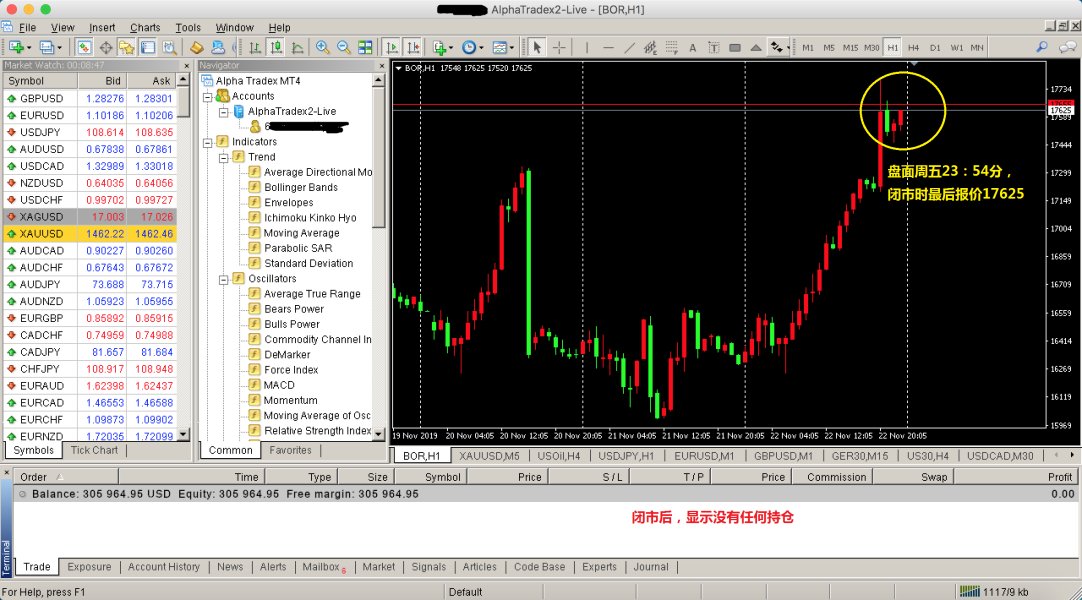1082x600 pixels.
Task: Open the Templates dropdown in toolbar
Action: point(501,47)
